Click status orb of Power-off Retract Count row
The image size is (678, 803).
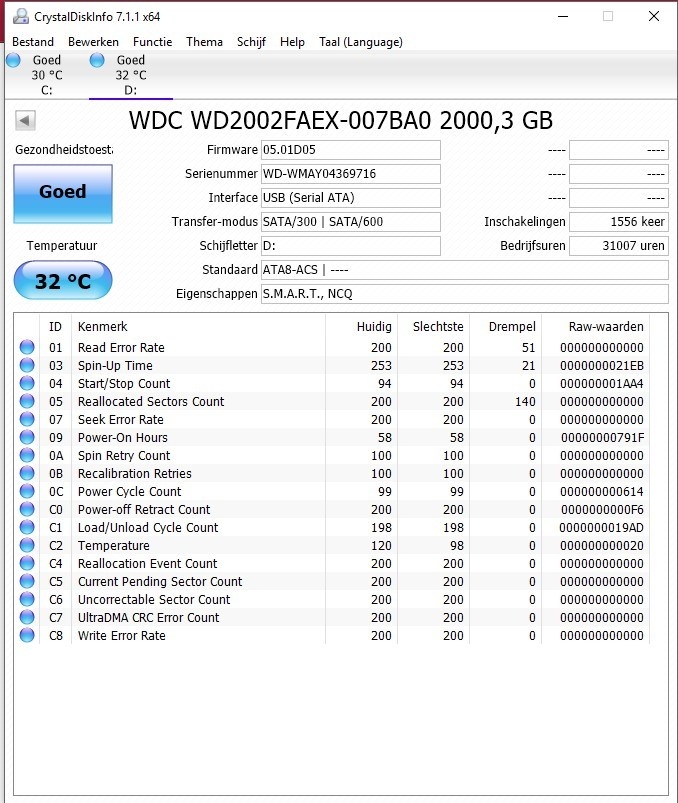[x=27, y=509]
